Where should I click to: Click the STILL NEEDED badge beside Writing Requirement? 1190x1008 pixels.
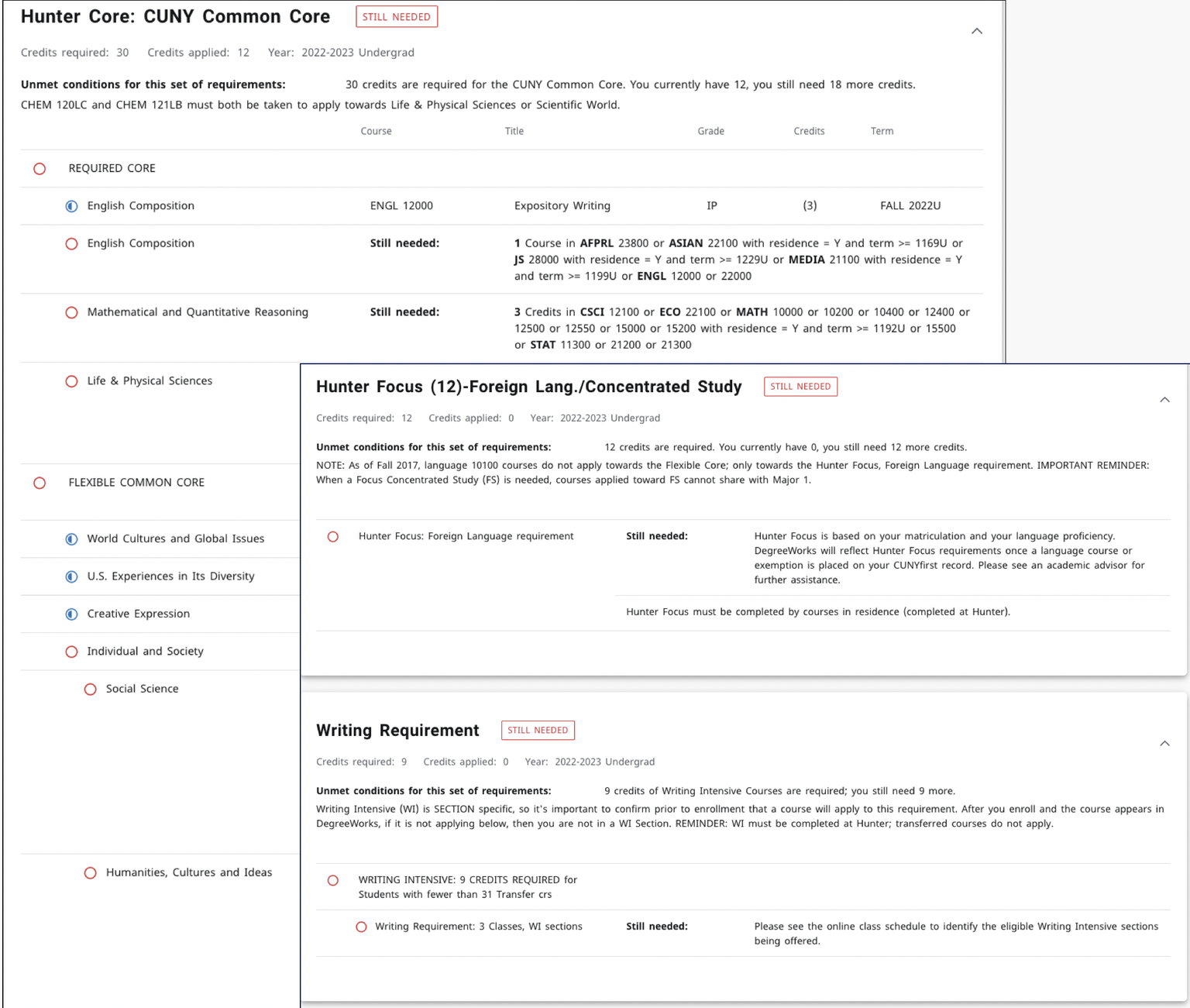coord(537,731)
